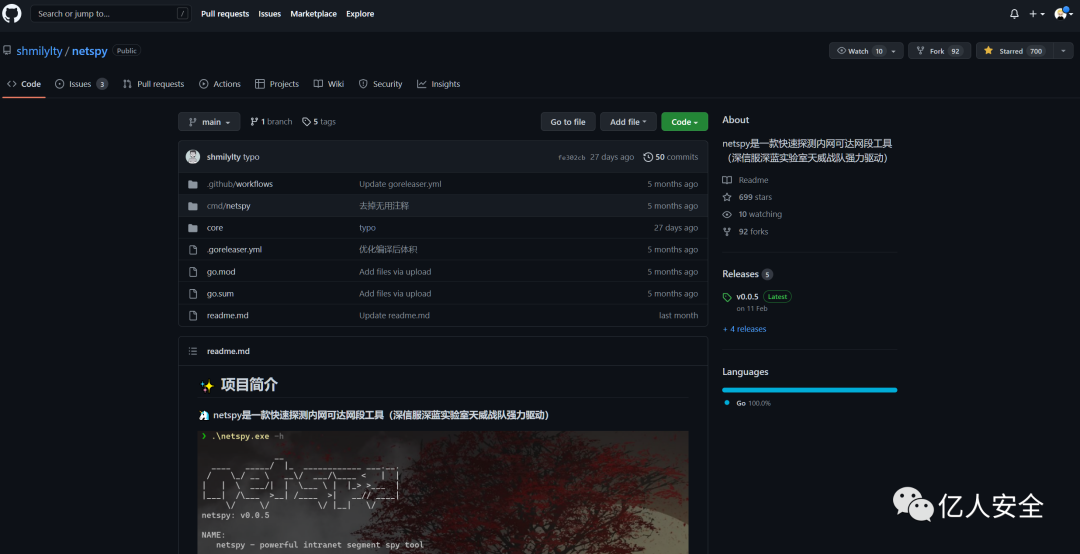1080x554 pixels.
Task: Open the Actions tab
Action: (220, 84)
